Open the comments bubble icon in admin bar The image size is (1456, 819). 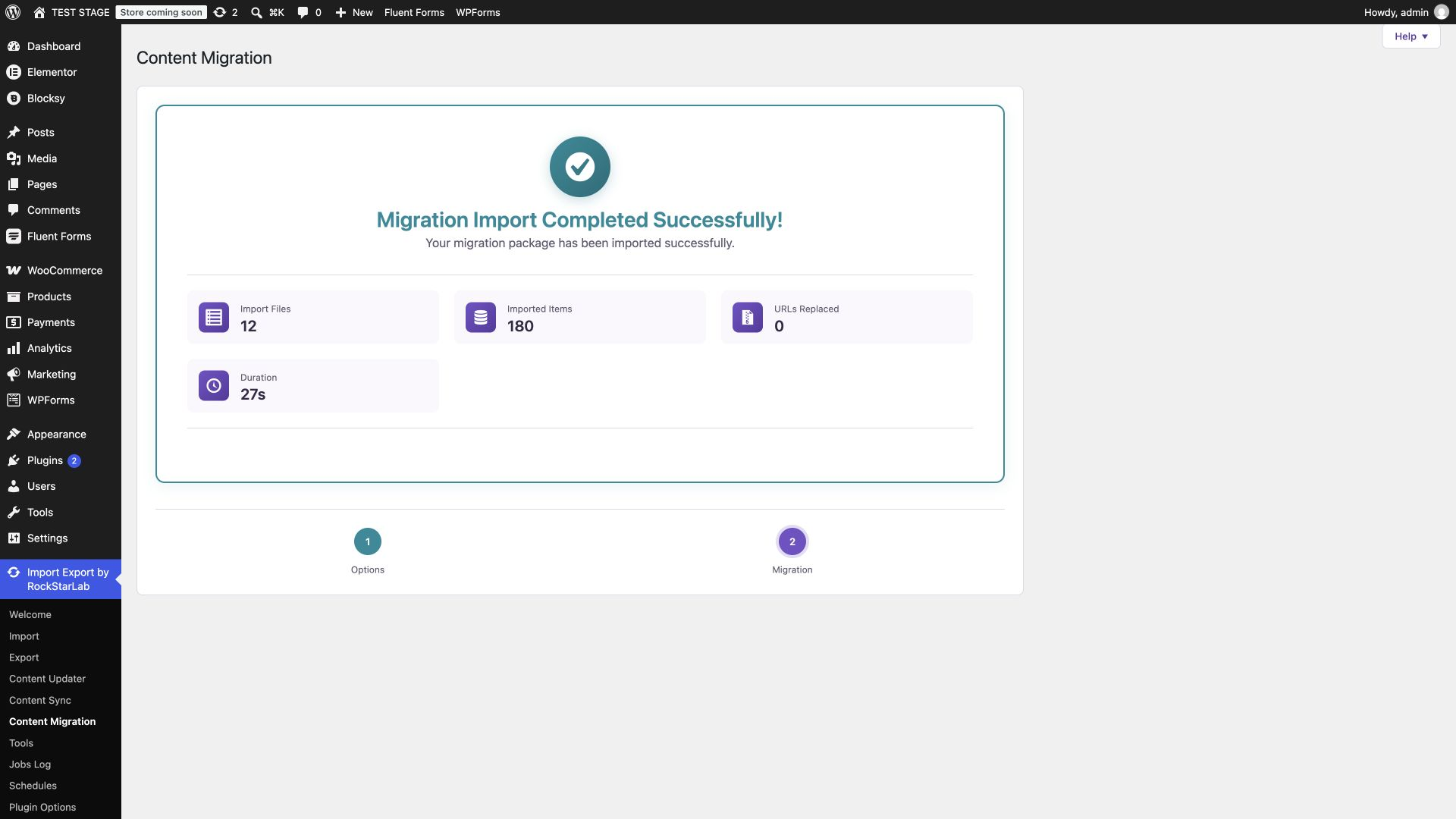pos(303,12)
